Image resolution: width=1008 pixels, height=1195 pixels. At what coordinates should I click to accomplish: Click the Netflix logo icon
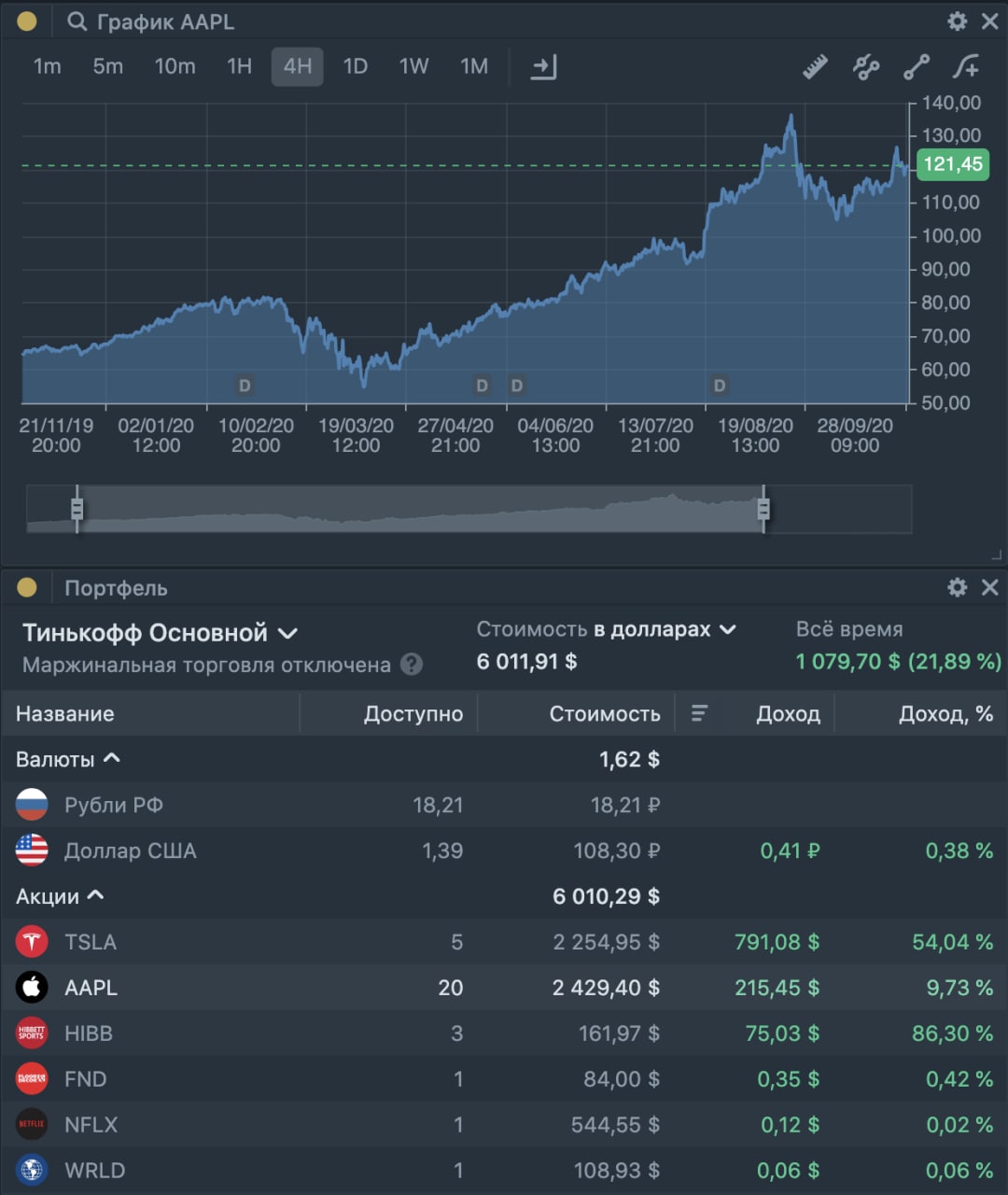pyautogui.click(x=32, y=1125)
